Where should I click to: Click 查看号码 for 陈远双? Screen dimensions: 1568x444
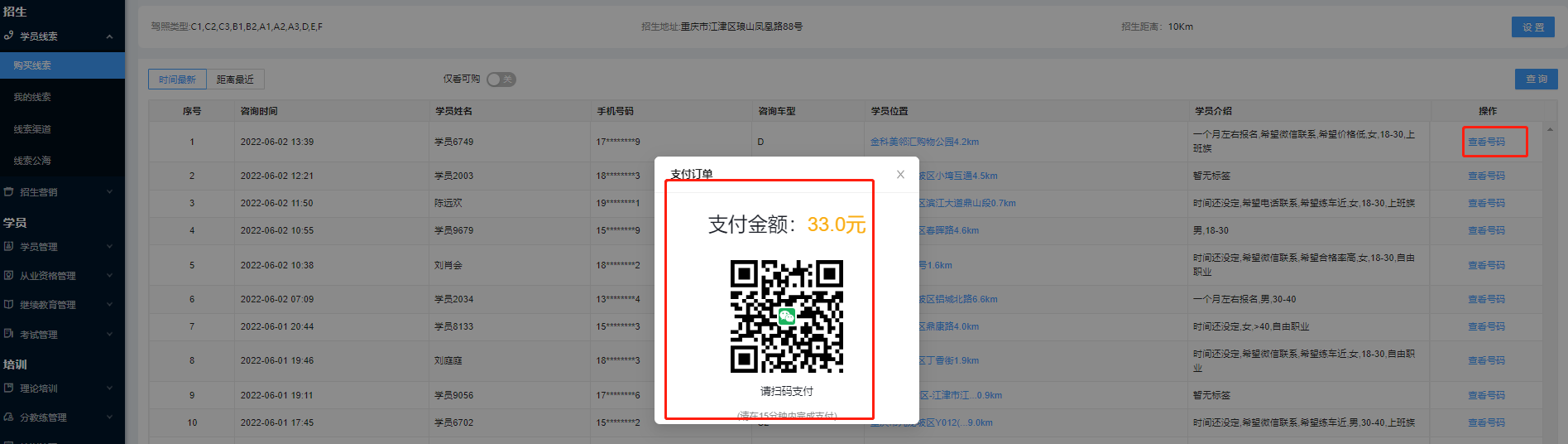(1486, 203)
